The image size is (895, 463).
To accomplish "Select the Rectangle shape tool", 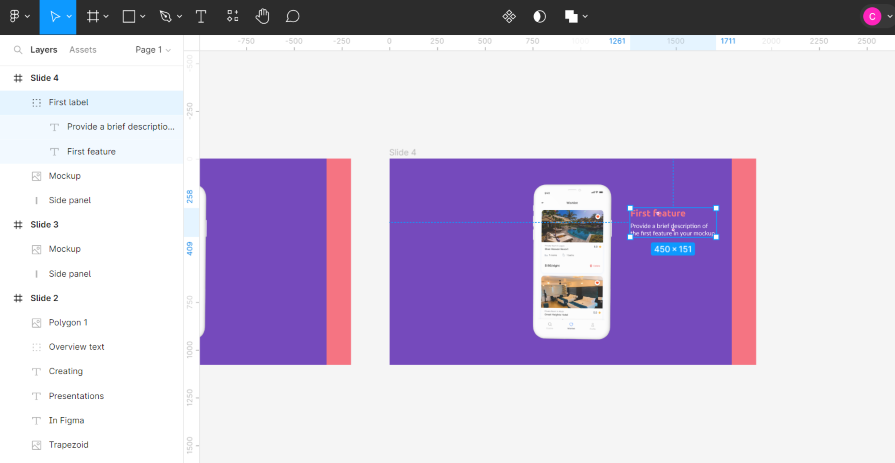I will (x=129, y=16).
